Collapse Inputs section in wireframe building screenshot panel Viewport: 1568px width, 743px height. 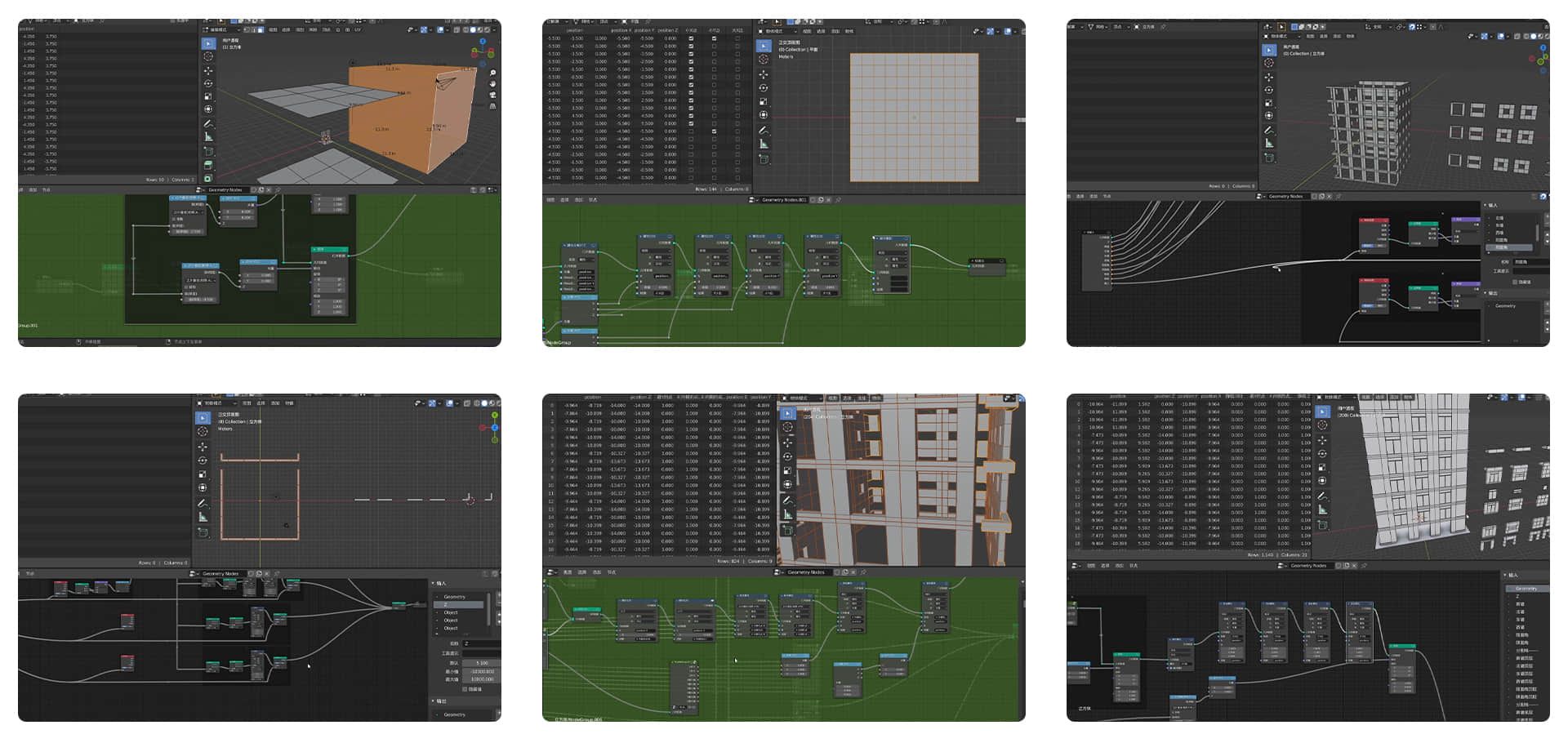(1486, 205)
